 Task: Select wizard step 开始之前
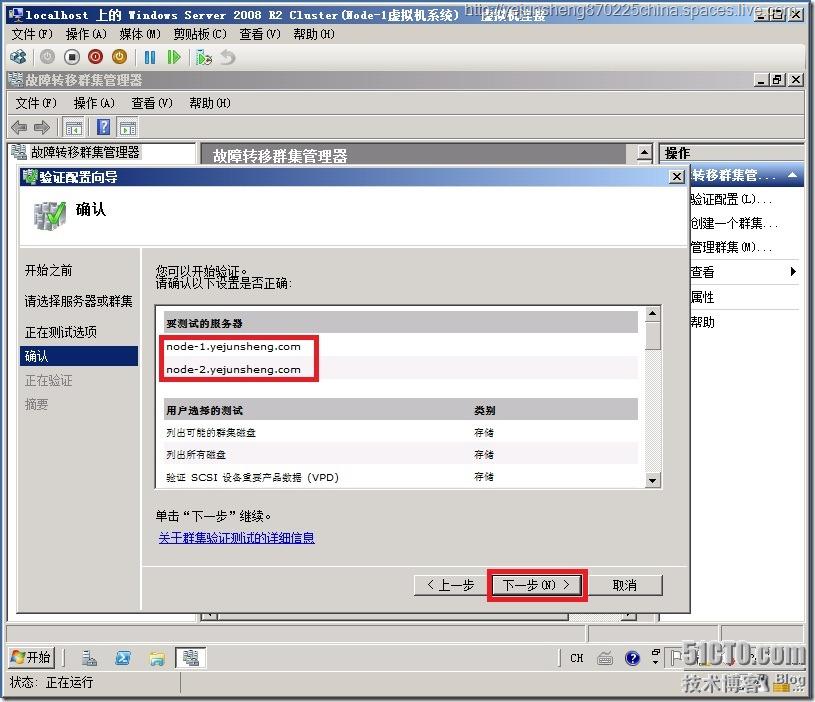click(x=48, y=271)
